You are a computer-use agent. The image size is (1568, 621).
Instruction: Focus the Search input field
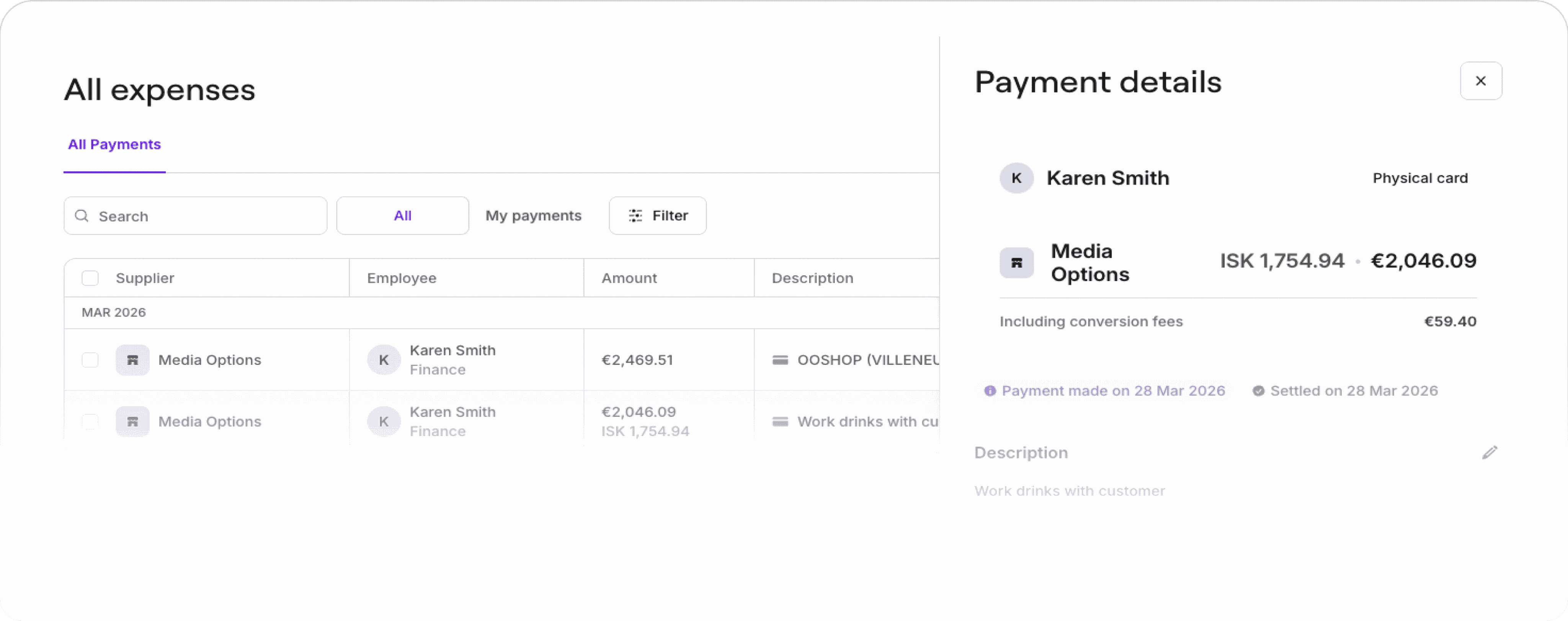(195, 216)
